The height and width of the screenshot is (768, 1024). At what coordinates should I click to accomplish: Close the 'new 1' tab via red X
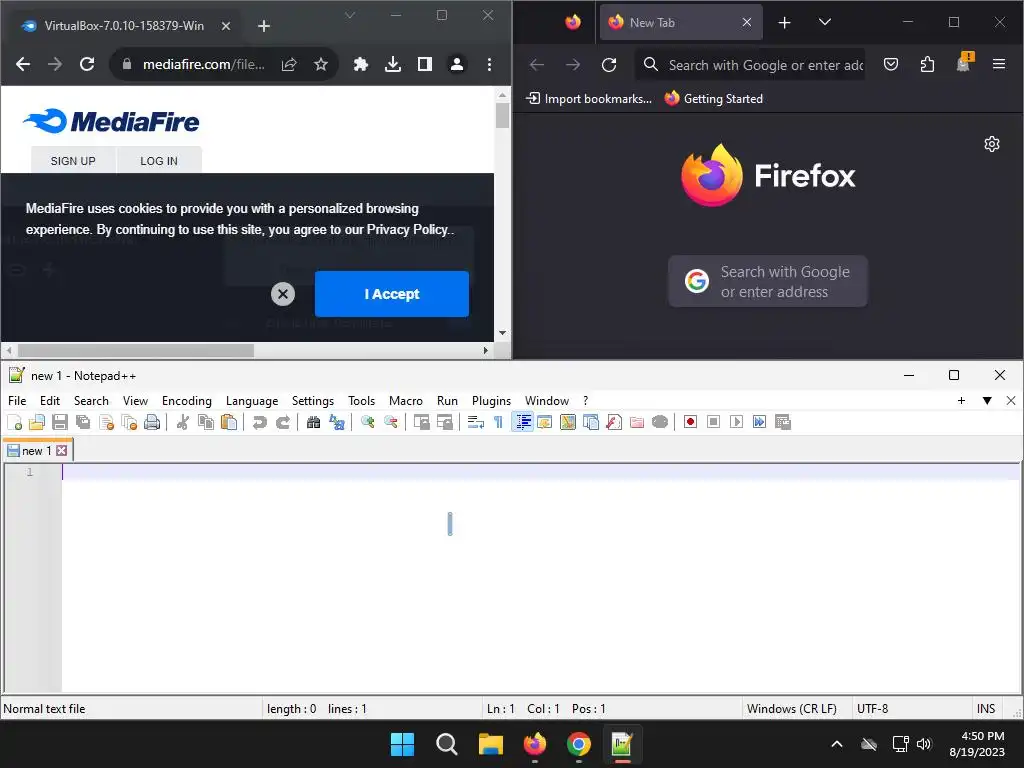click(61, 451)
